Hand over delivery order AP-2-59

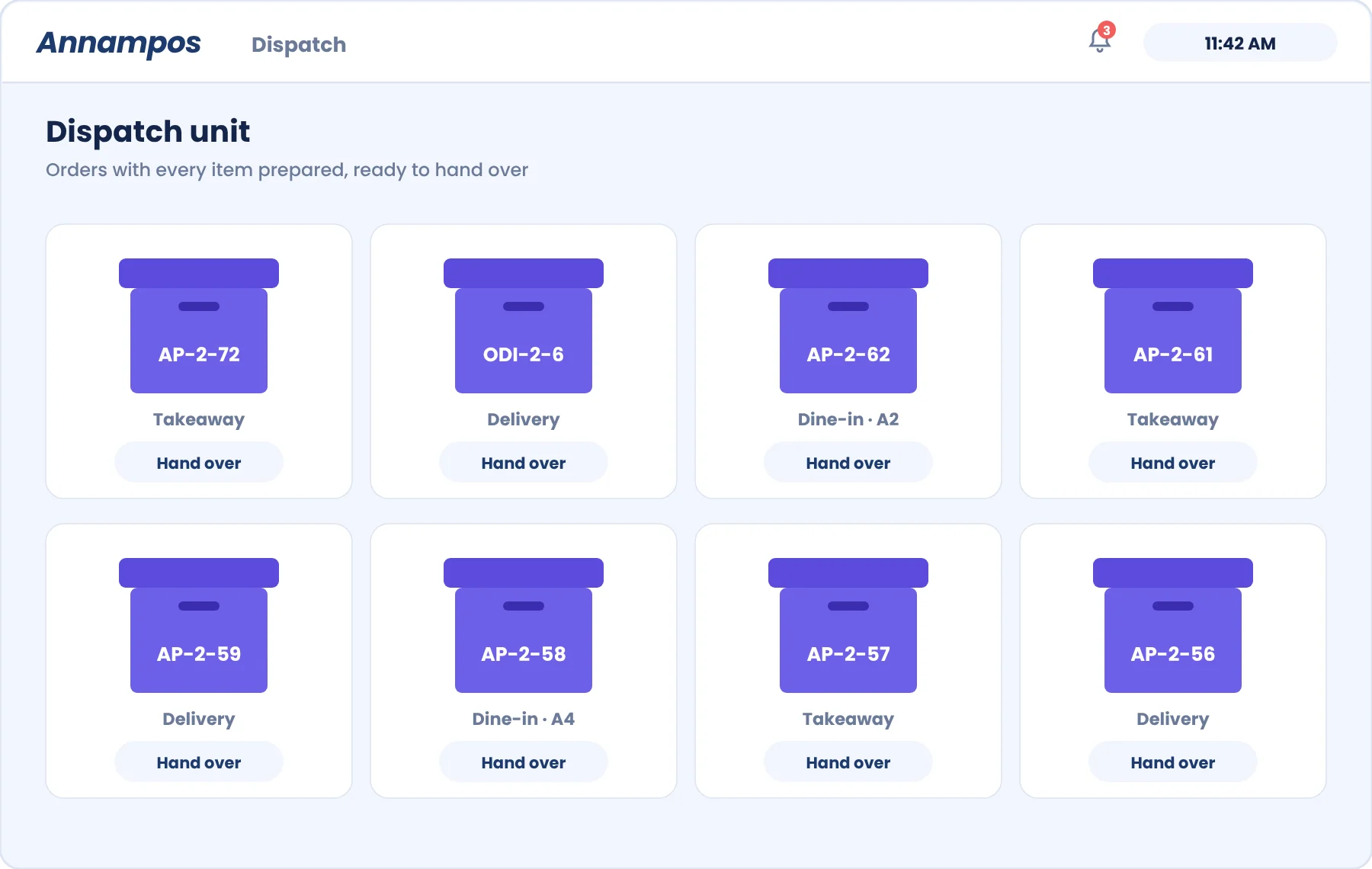click(x=199, y=762)
